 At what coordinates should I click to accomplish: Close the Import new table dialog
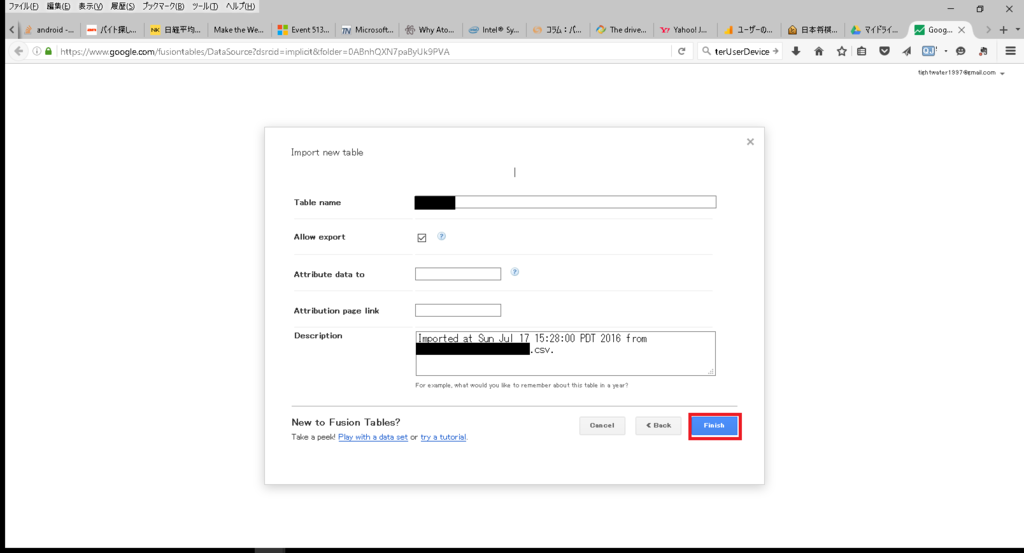point(750,142)
